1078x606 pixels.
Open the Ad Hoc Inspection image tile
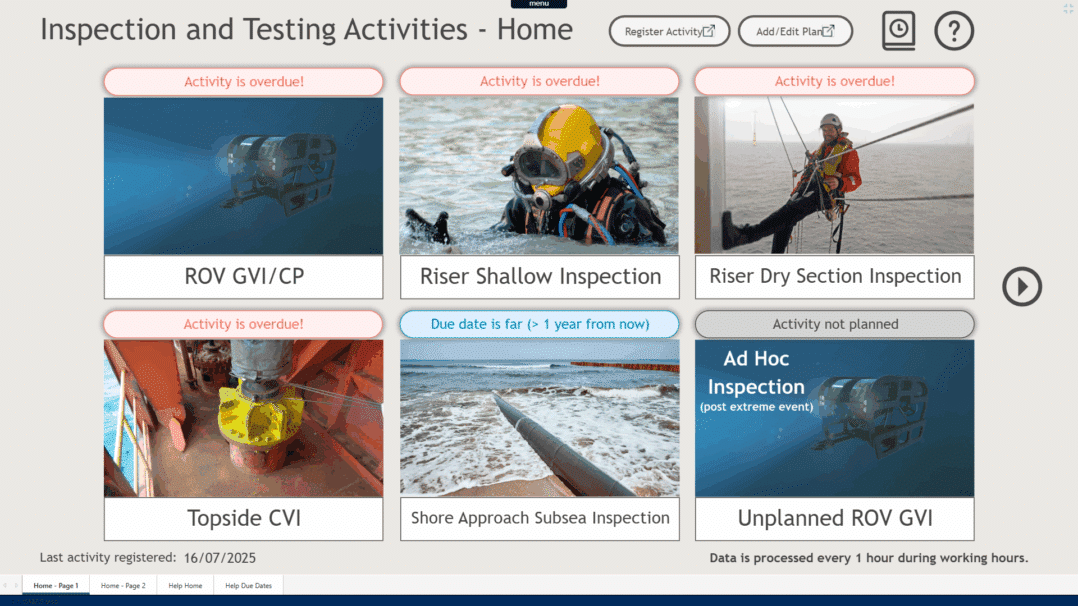click(x=835, y=417)
